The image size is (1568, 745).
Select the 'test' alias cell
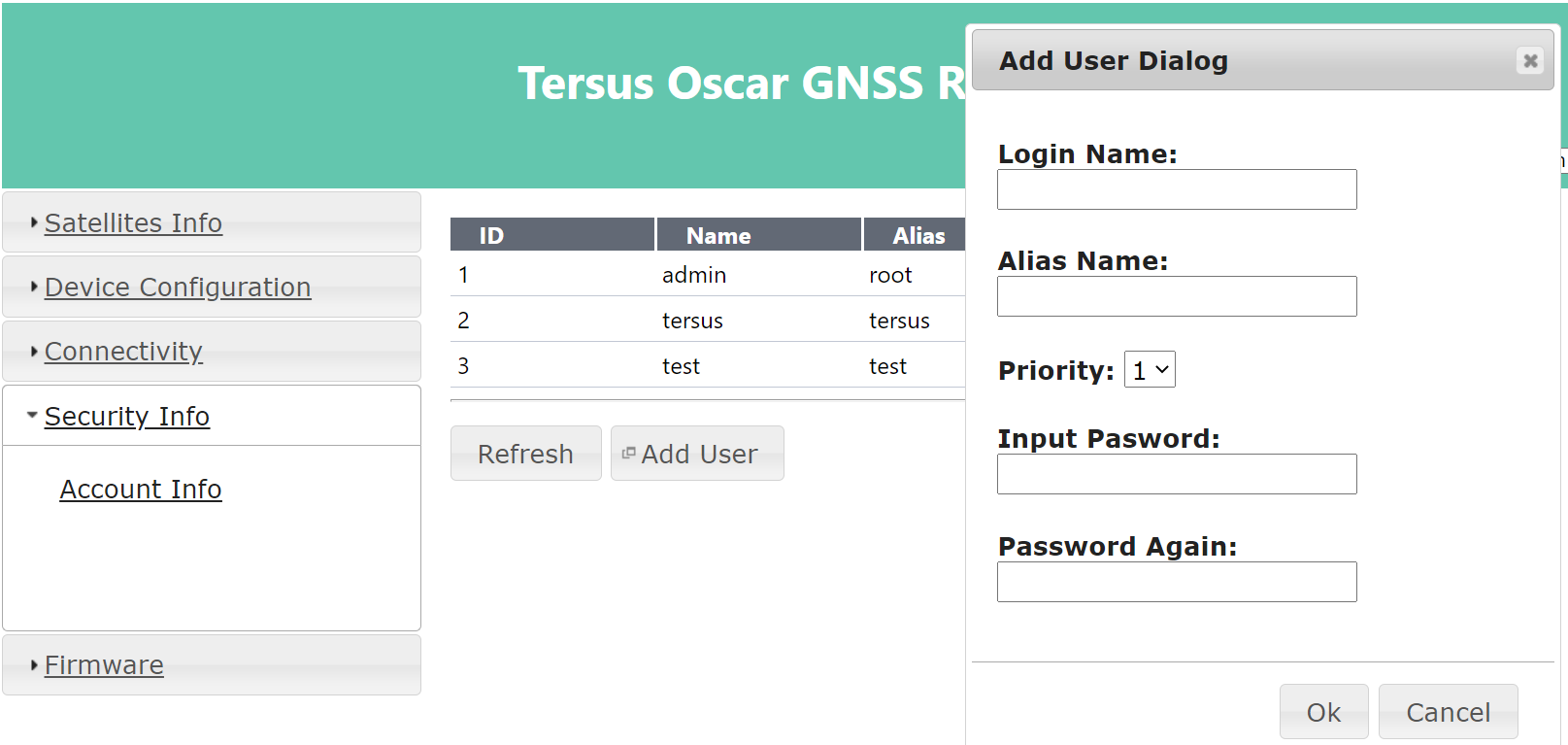887,366
